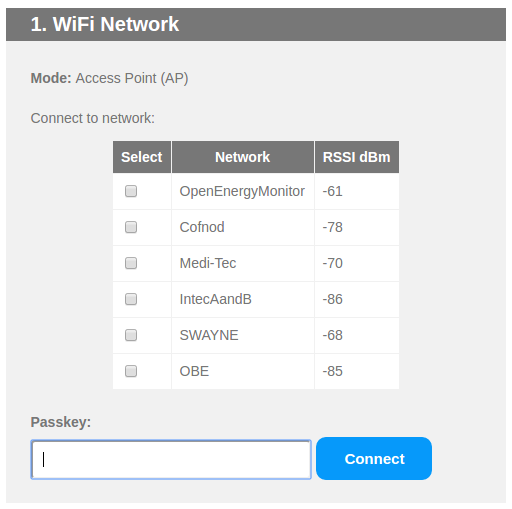Tick the Cofnod network checkbox
The width and height of the screenshot is (512, 509).
131,227
